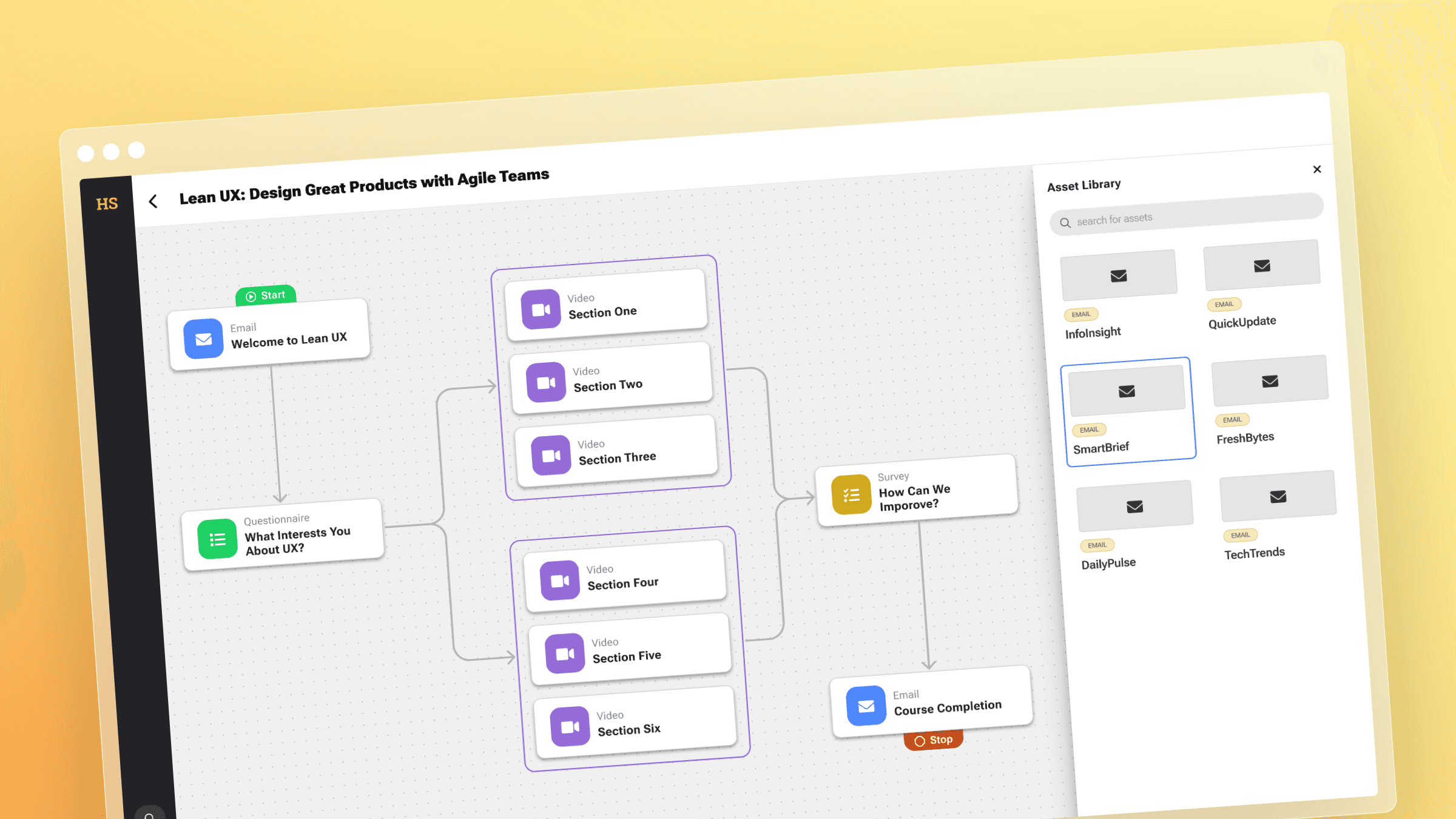Click the back arrow next to the title

(x=153, y=201)
